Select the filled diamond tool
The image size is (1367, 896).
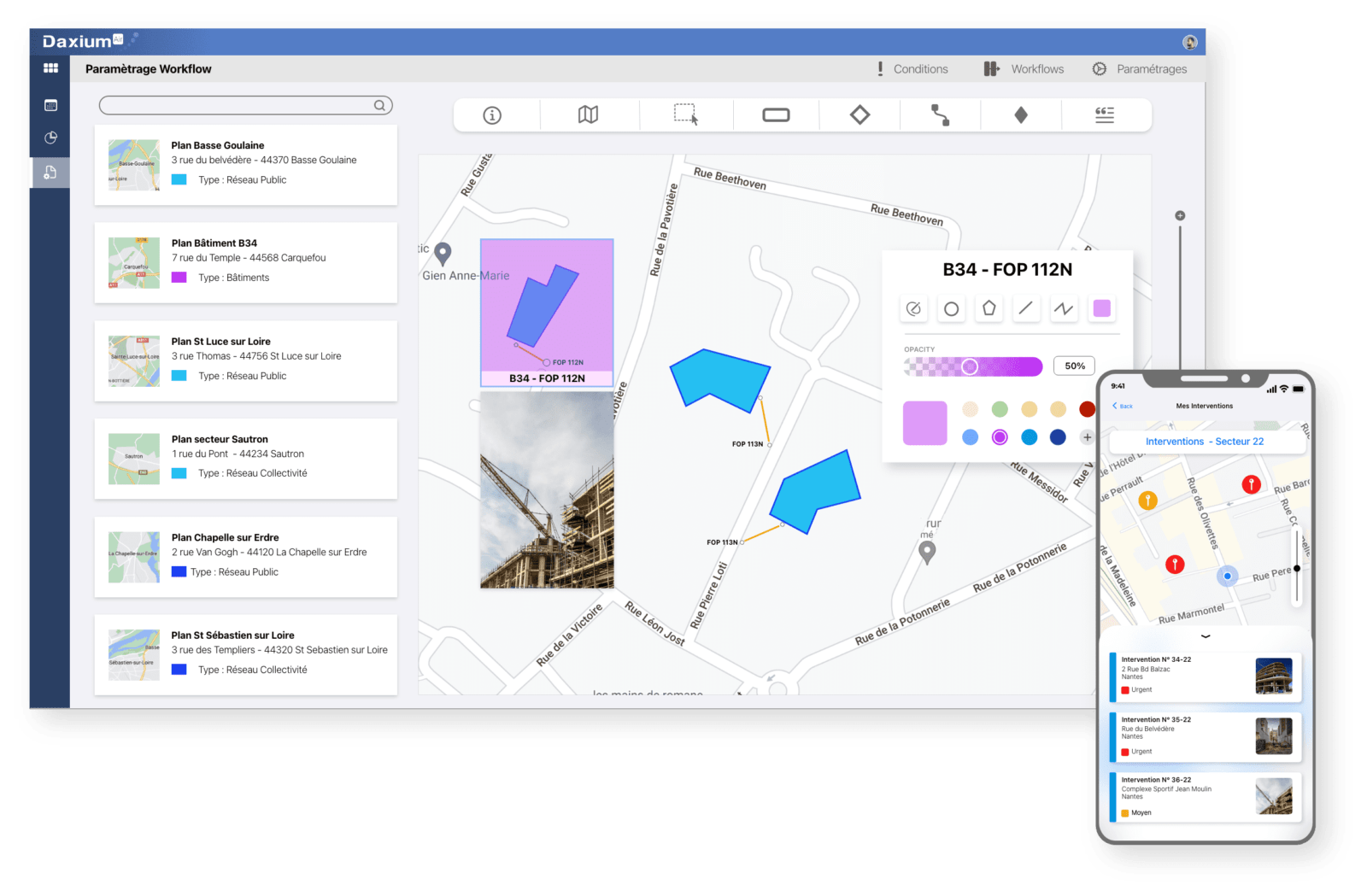click(1021, 114)
